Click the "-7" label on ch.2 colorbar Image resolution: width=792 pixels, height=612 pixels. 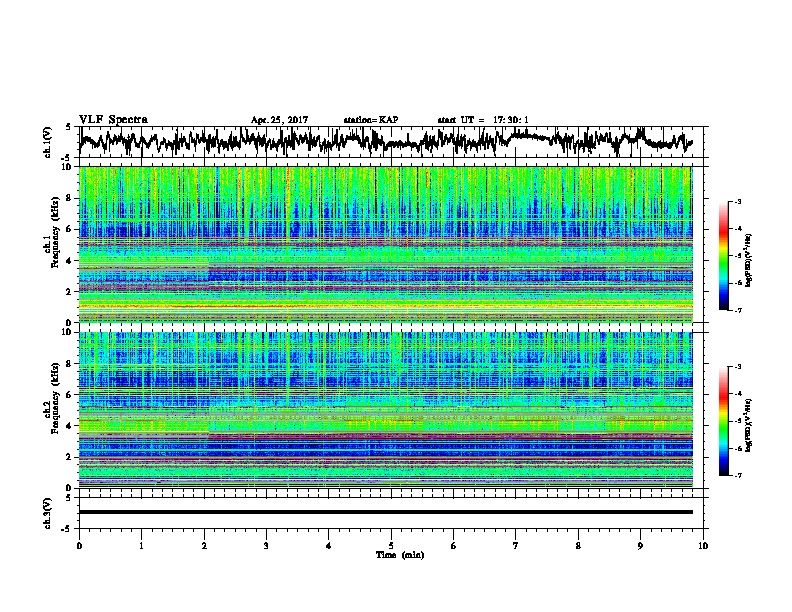click(737, 475)
